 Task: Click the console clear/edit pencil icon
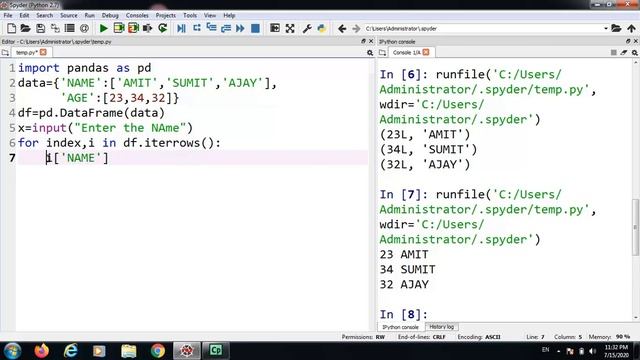coord(624,53)
